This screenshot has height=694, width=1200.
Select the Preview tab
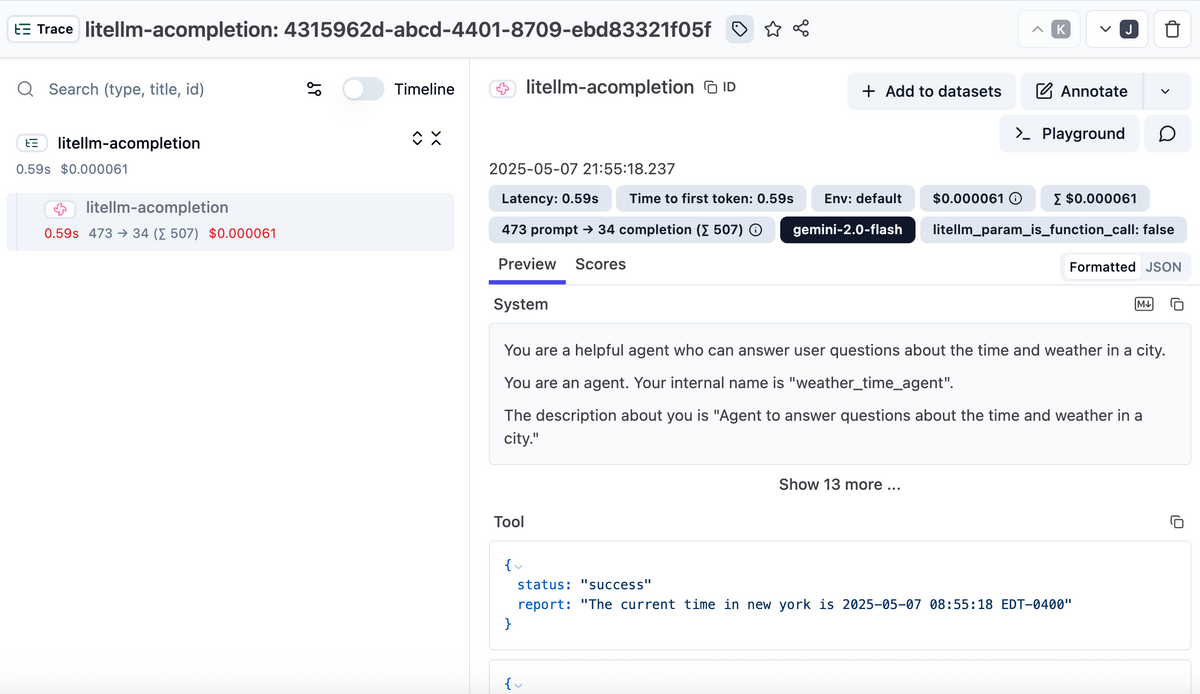pos(527,264)
